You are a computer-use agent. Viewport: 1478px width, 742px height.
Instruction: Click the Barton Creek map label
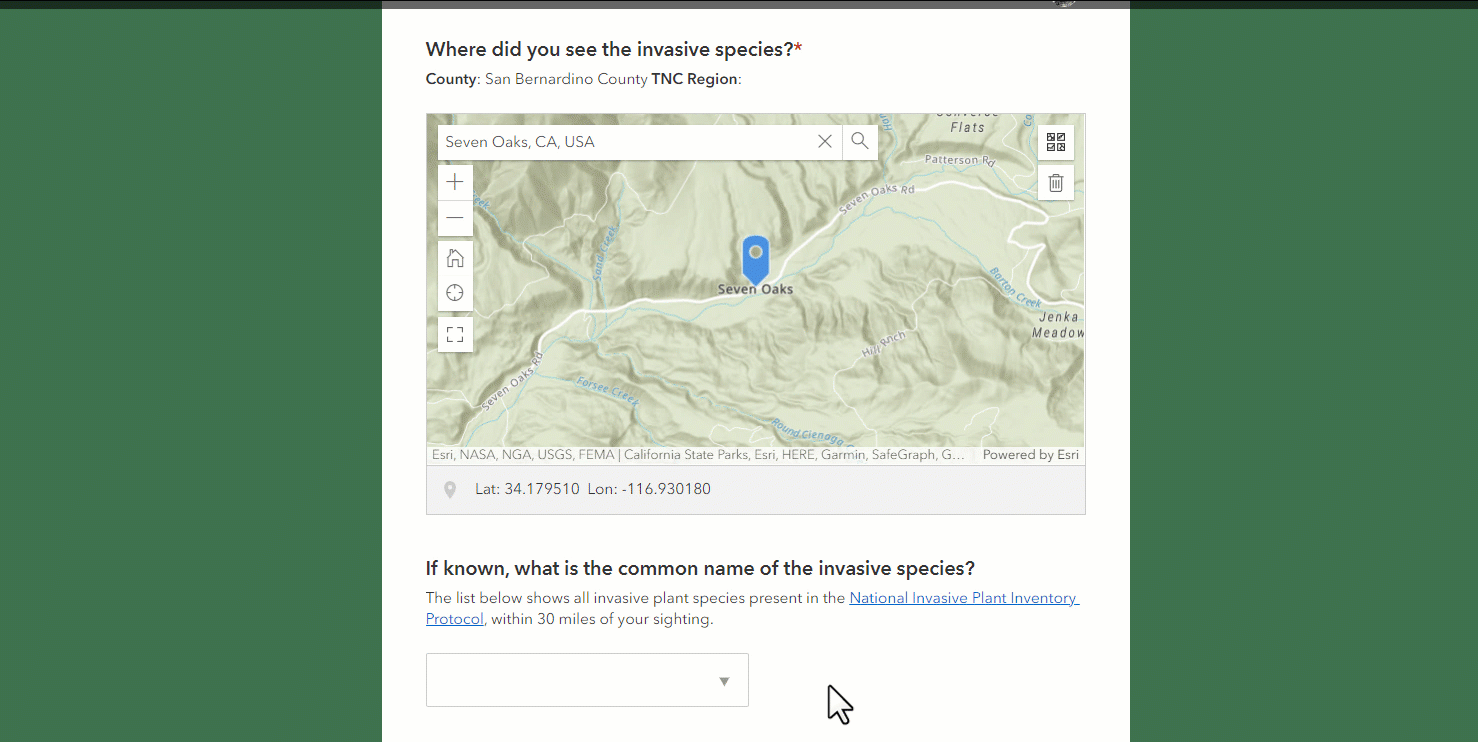pos(1015,288)
